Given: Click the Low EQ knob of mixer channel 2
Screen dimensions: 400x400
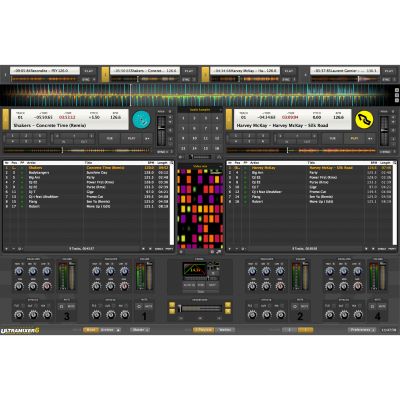Looking at the screenshot, I should click(x=280, y=272).
